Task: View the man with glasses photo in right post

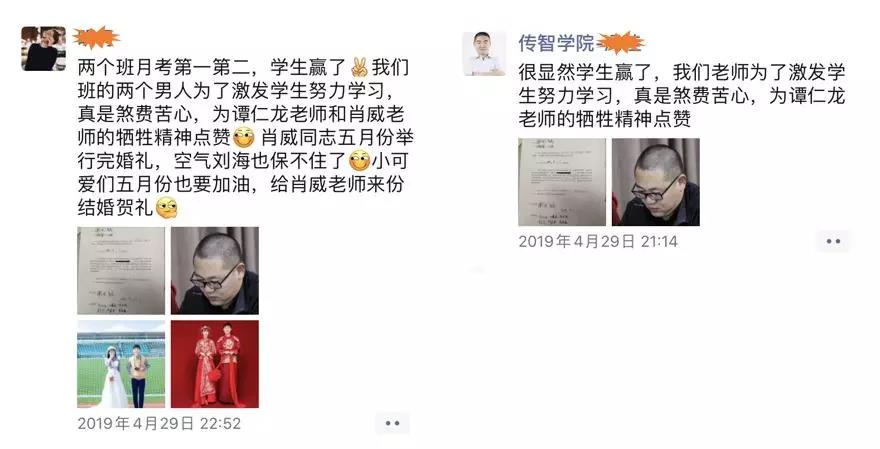Action: pos(656,182)
